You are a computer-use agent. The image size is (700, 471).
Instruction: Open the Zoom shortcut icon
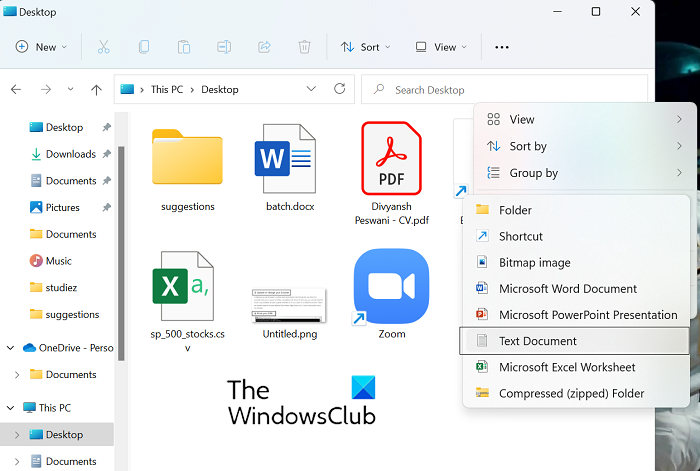[391, 286]
